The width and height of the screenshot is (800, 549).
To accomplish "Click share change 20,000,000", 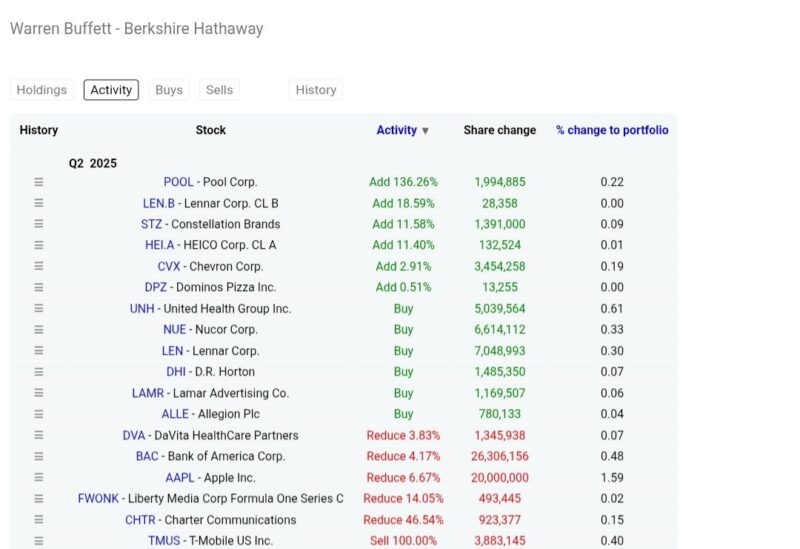I will click(499, 478).
